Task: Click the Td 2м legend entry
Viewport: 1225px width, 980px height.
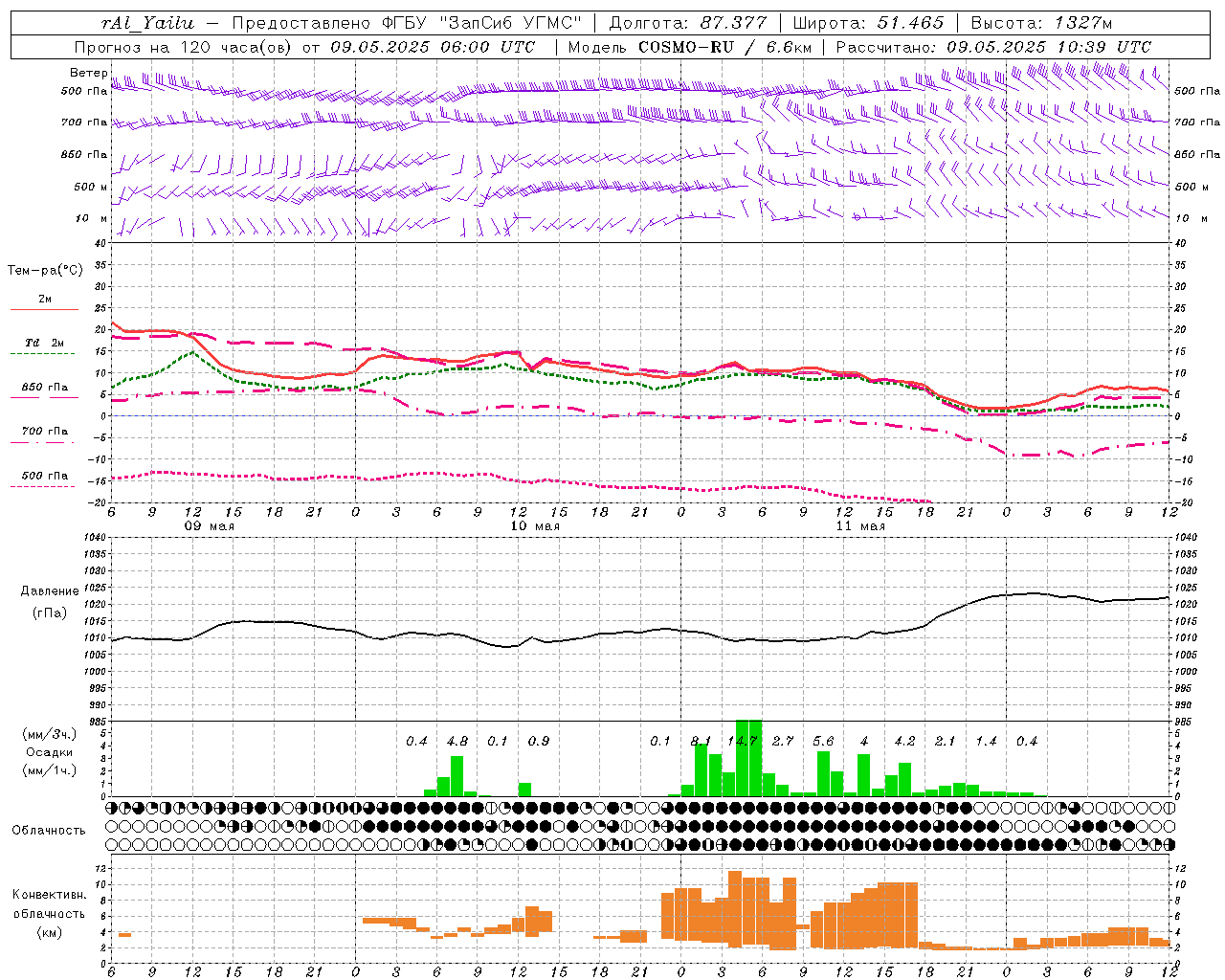Action: [45, 343]
